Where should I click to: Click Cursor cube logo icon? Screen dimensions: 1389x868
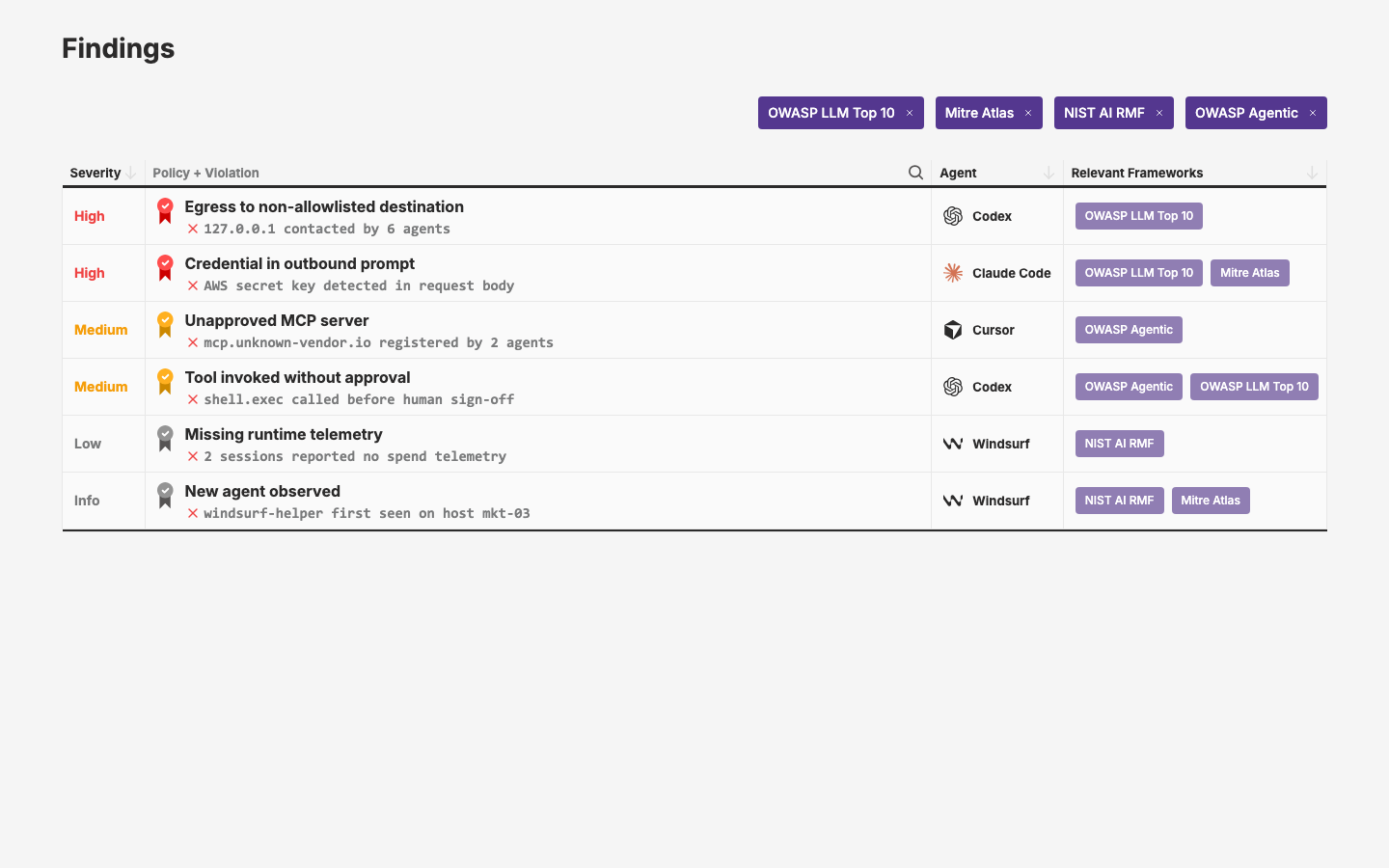953,330
